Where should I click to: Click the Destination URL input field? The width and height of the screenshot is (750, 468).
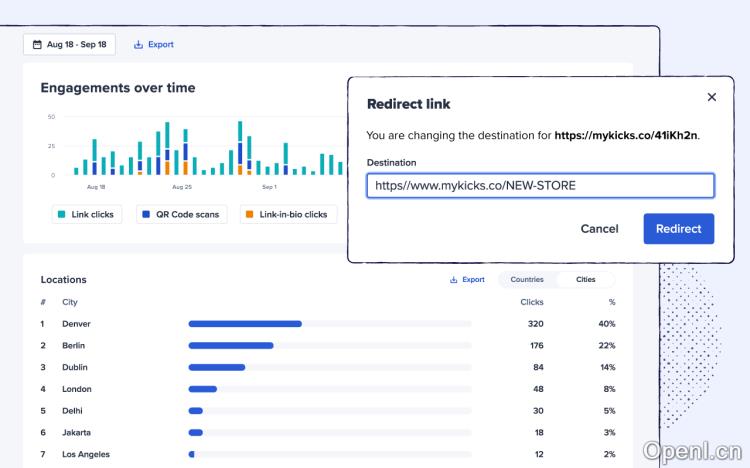pyautogui.click(x=540, y=186)
